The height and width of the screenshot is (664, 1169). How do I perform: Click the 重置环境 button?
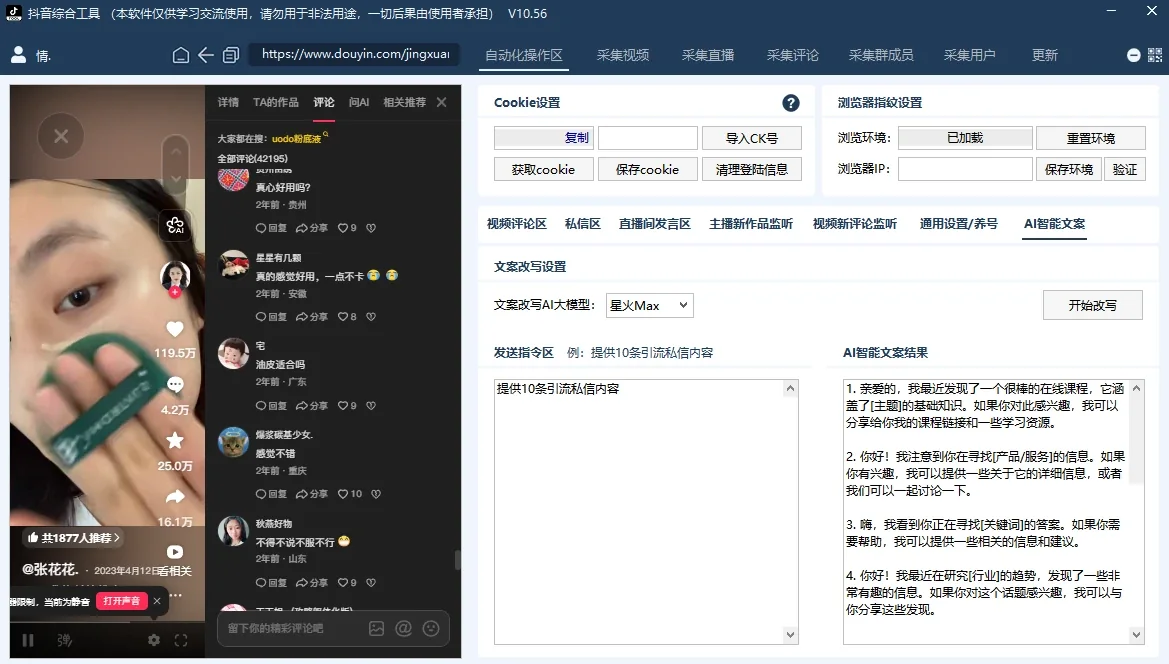click(1091, 138)
